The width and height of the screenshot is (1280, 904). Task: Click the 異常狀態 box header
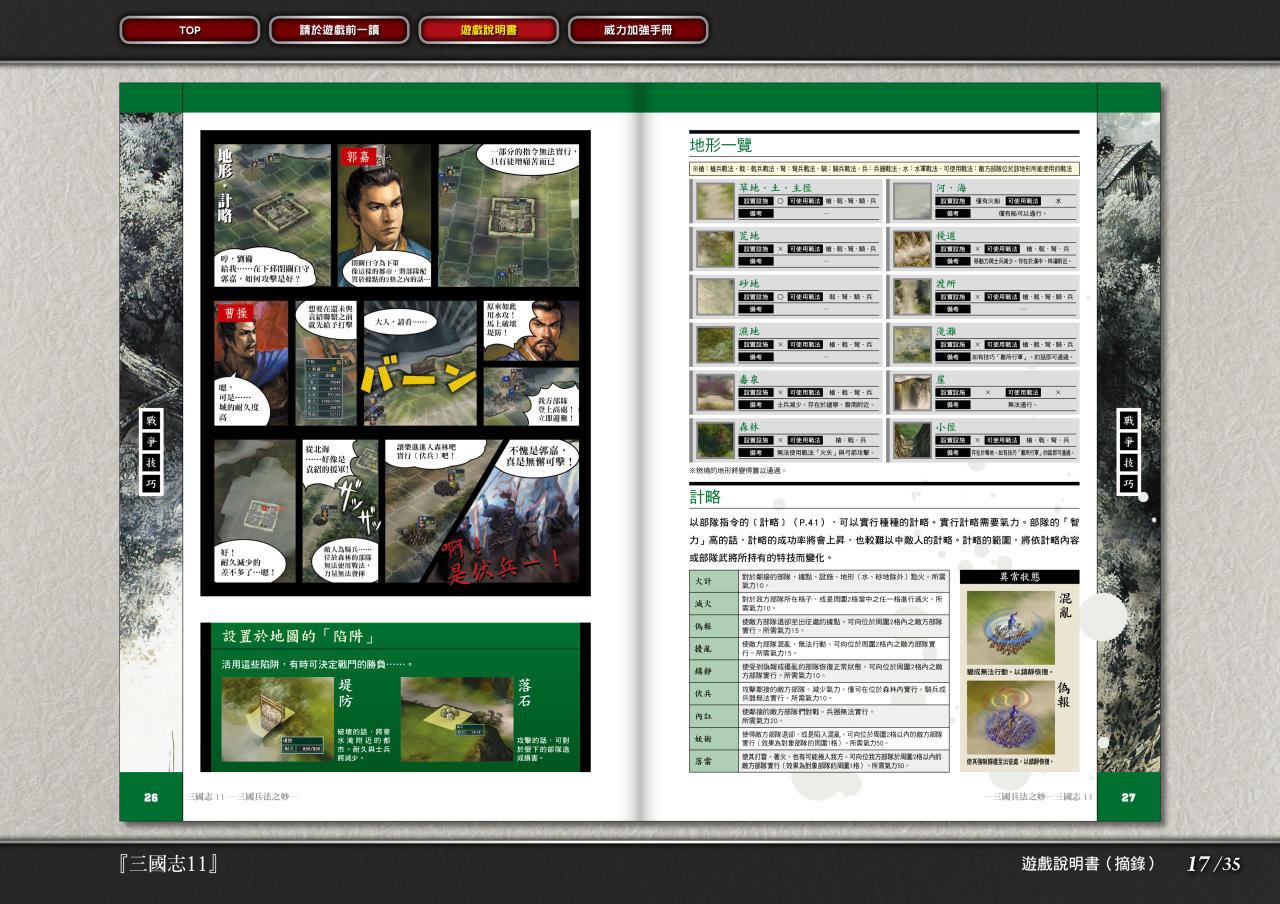[1019, 577]
